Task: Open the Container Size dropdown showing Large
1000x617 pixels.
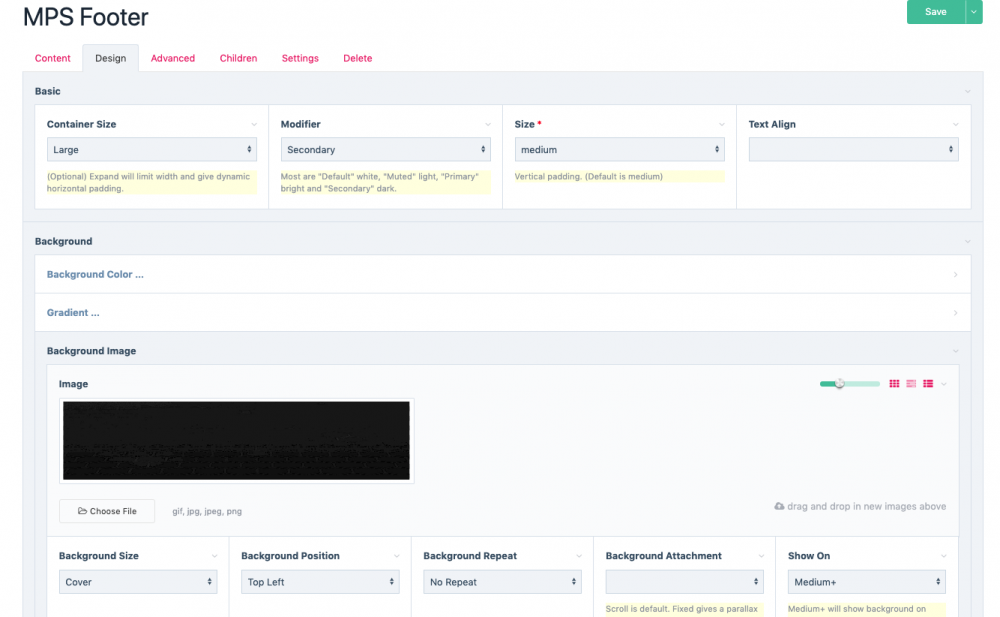Action: pos(151,148)
